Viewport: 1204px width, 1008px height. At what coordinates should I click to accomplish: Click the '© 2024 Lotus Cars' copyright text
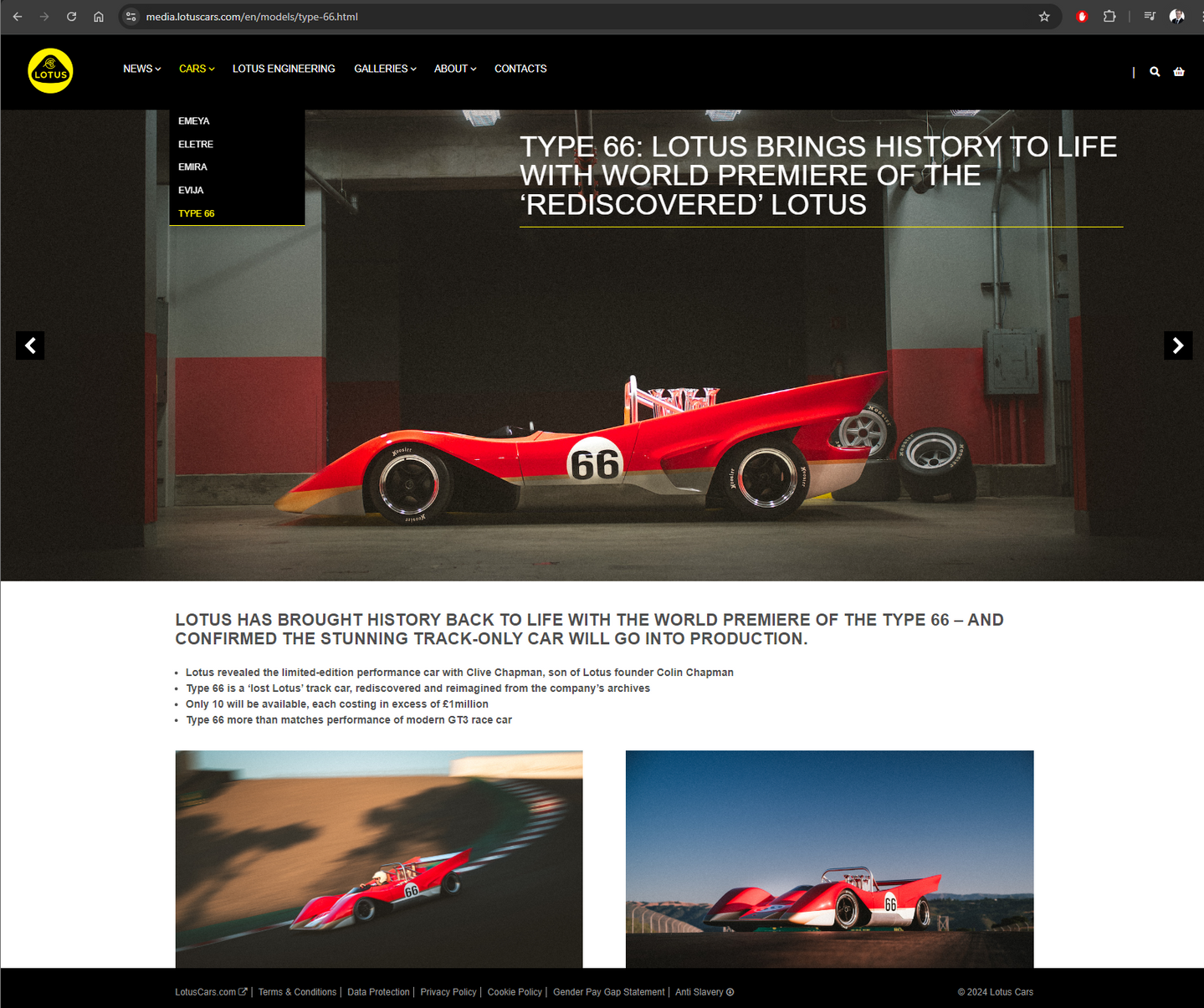point(996,992)
